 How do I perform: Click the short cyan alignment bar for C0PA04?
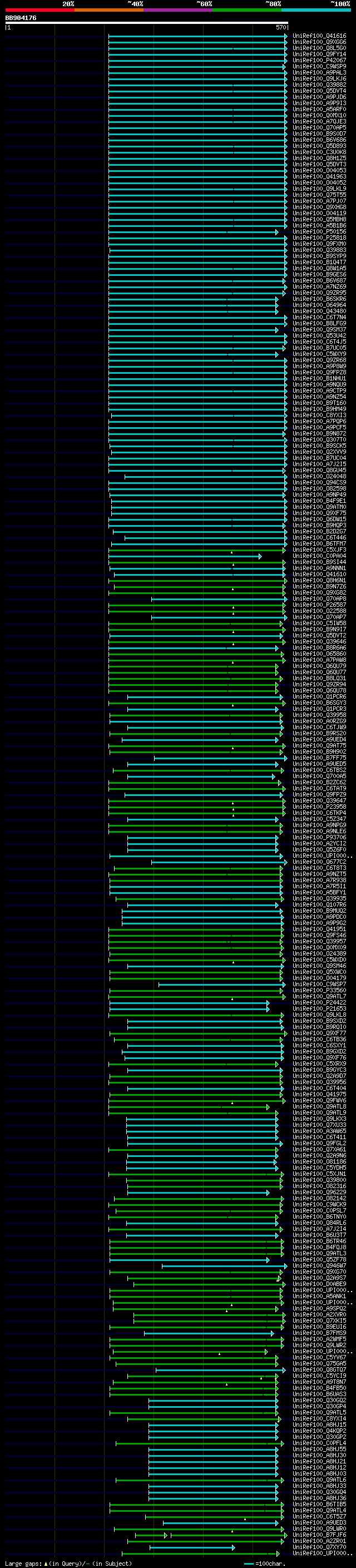pyautogui.click(x=185, y=556)
